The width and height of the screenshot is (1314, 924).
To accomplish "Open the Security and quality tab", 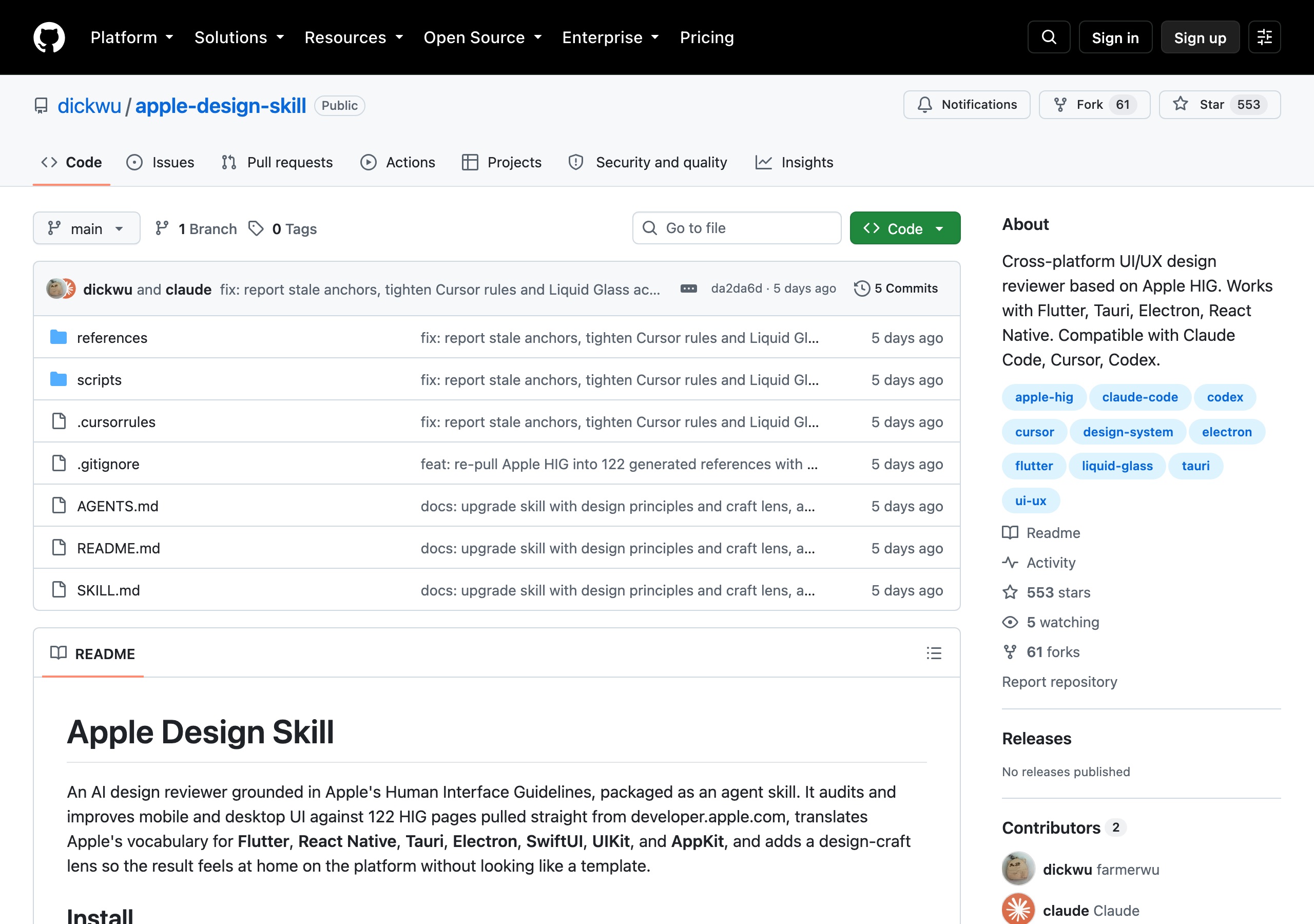I will click(648, 162).
